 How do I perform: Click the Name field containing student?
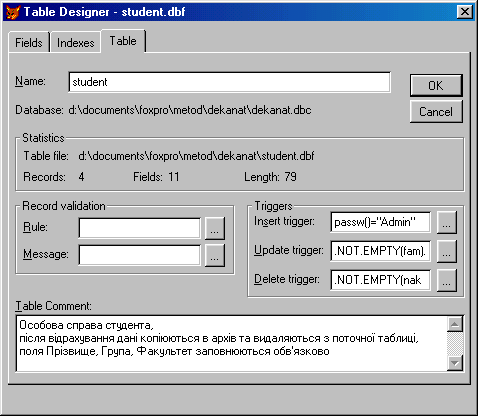tap(229, 82)
